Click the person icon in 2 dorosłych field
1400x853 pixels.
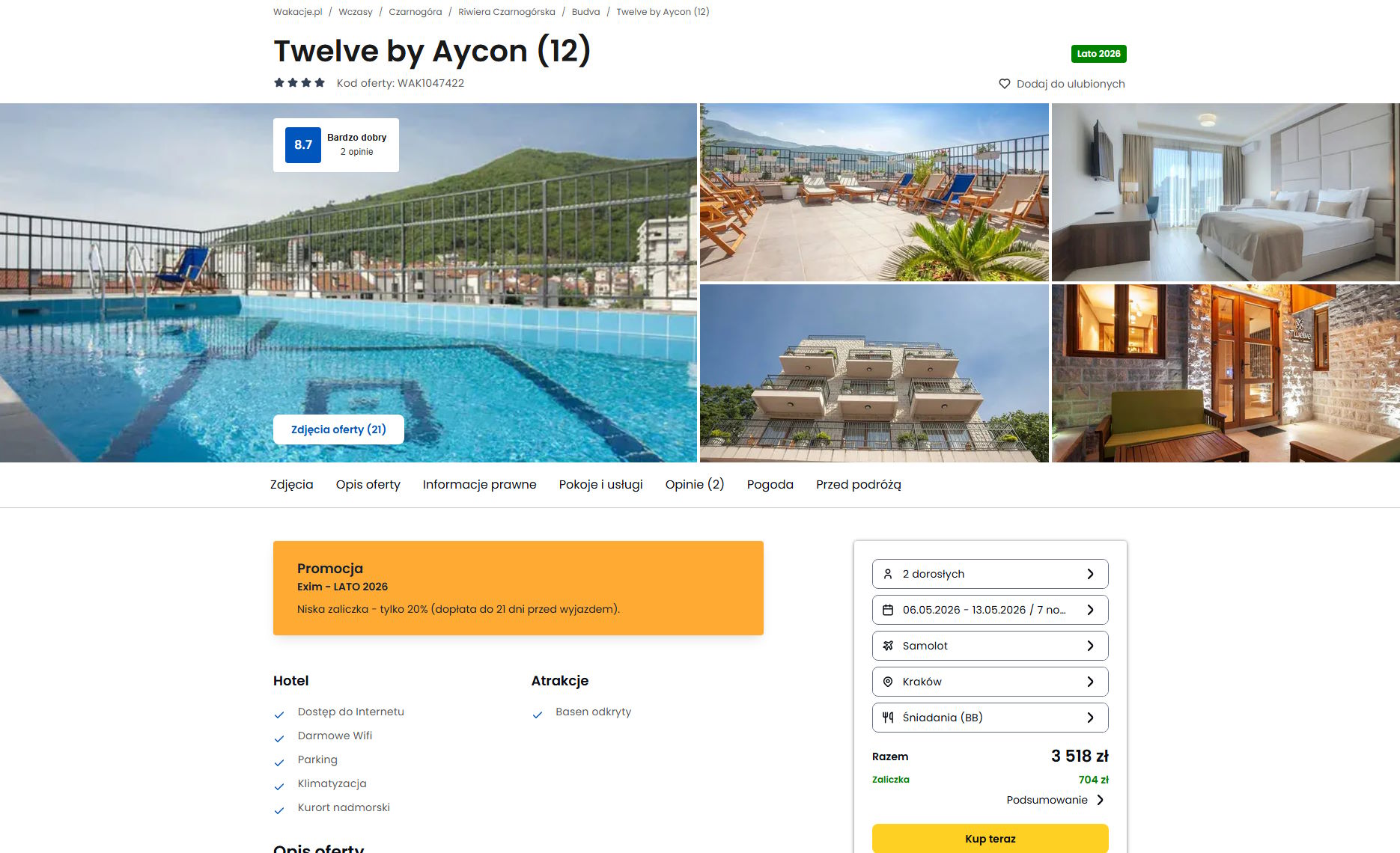[888, 574]
